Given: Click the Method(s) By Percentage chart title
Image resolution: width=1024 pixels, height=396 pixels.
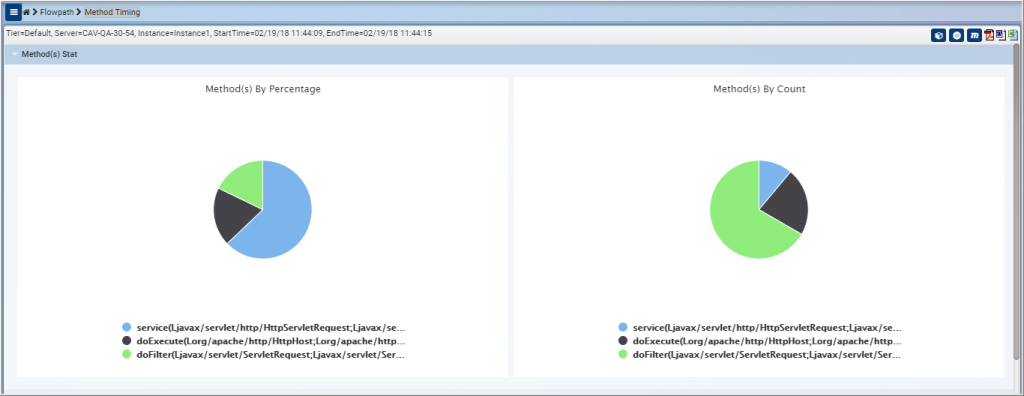Looking at the screenshot, I should 263,89.
